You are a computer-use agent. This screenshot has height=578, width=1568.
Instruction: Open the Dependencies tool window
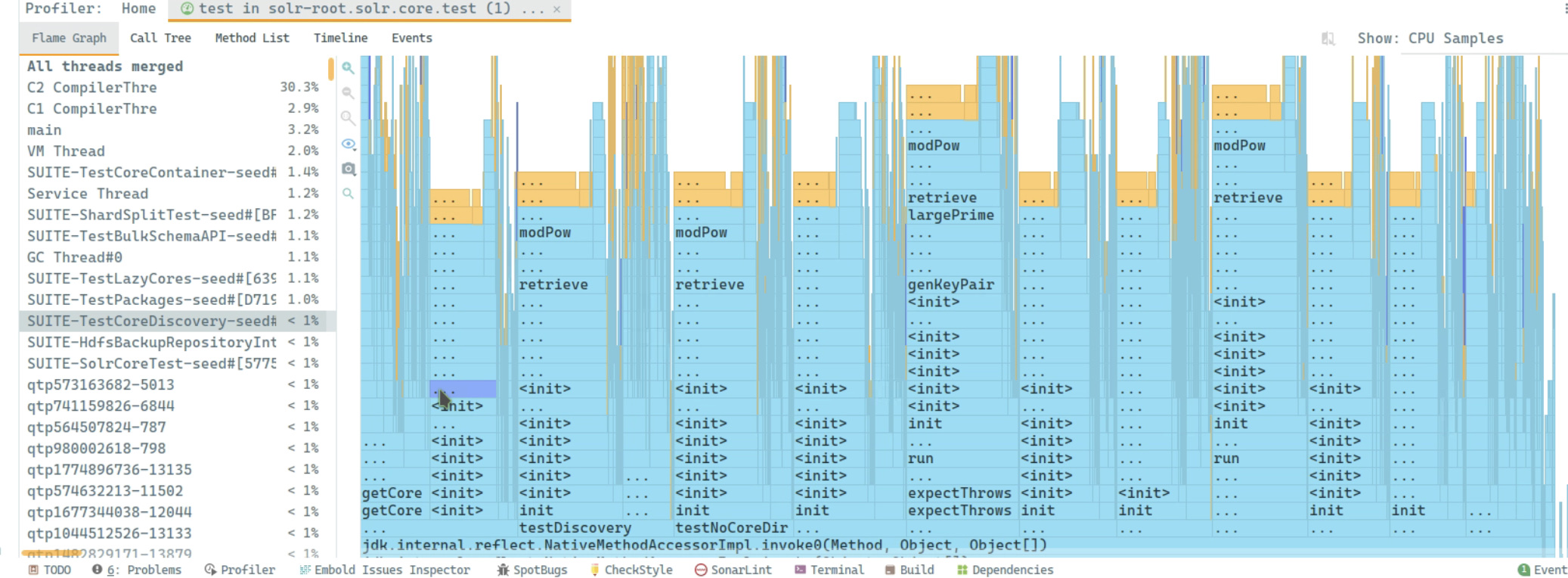click(1005, 570)
